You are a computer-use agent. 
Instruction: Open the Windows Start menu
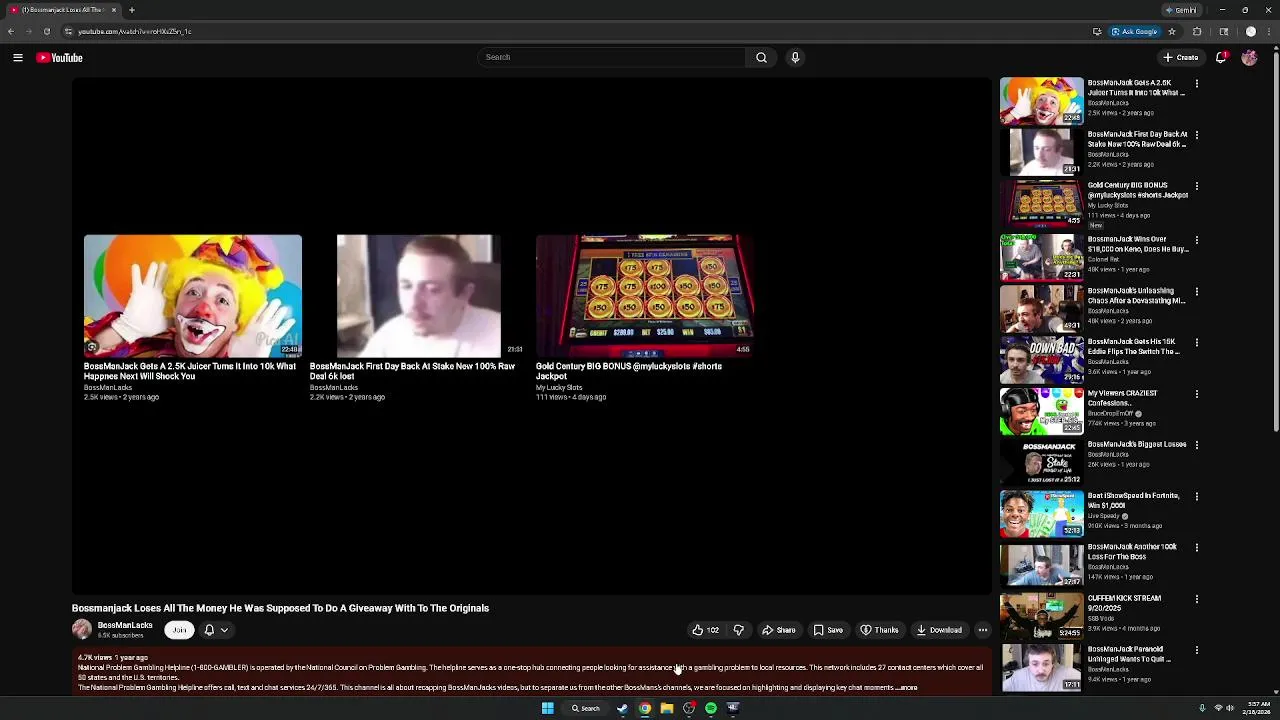coord(547,708)
